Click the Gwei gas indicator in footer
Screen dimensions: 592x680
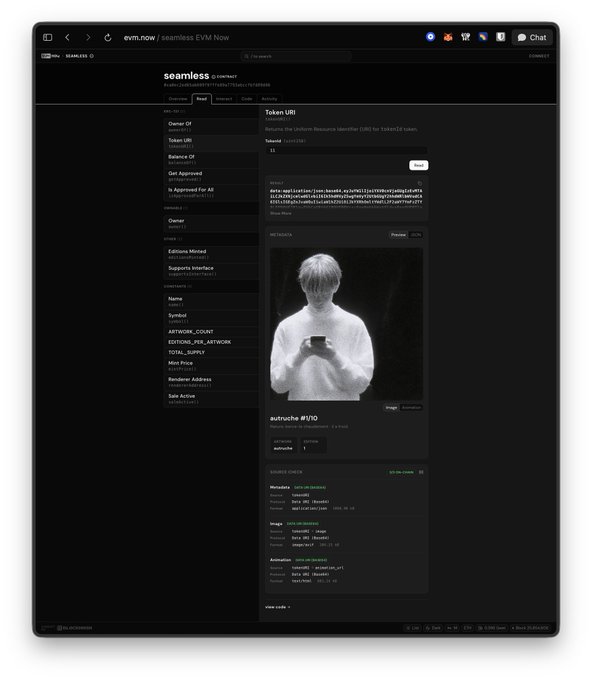pos(492,628)
